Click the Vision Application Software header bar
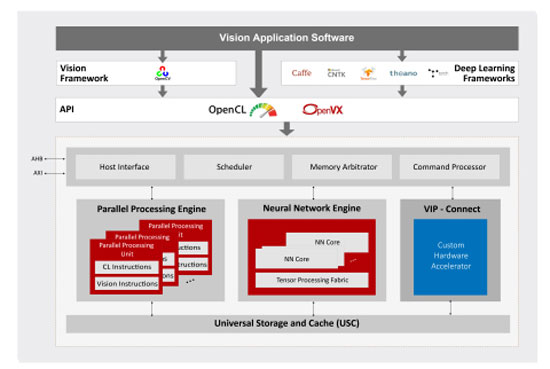The image size is (550, 369). click(x=287, y=38)
